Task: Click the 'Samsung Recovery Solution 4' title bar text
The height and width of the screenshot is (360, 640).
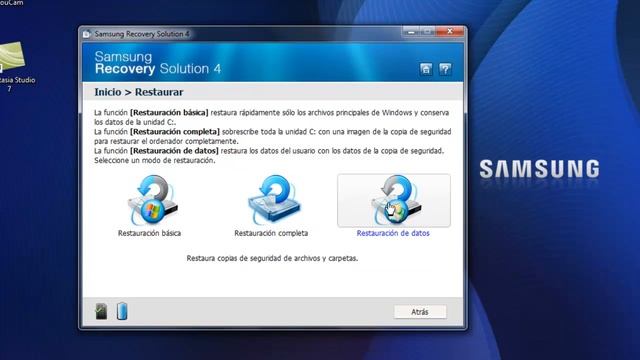Action: click(x=142, y=34)
